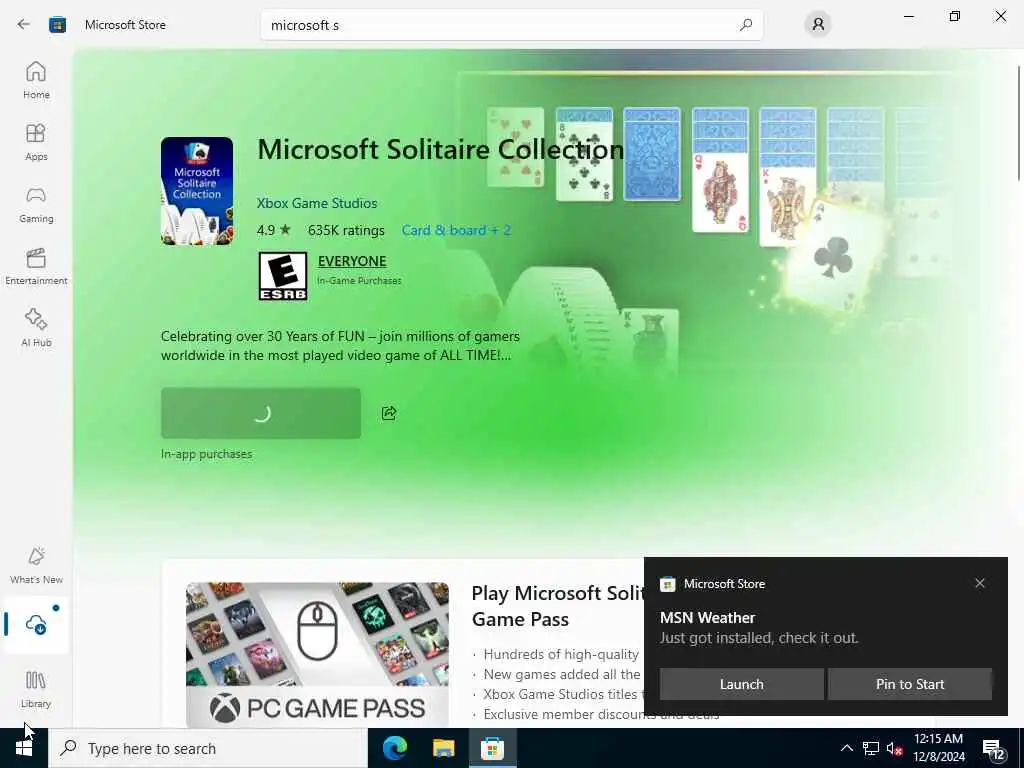Click 'In-app purchases' label
1024x768 pixels.
click(206, 454)
